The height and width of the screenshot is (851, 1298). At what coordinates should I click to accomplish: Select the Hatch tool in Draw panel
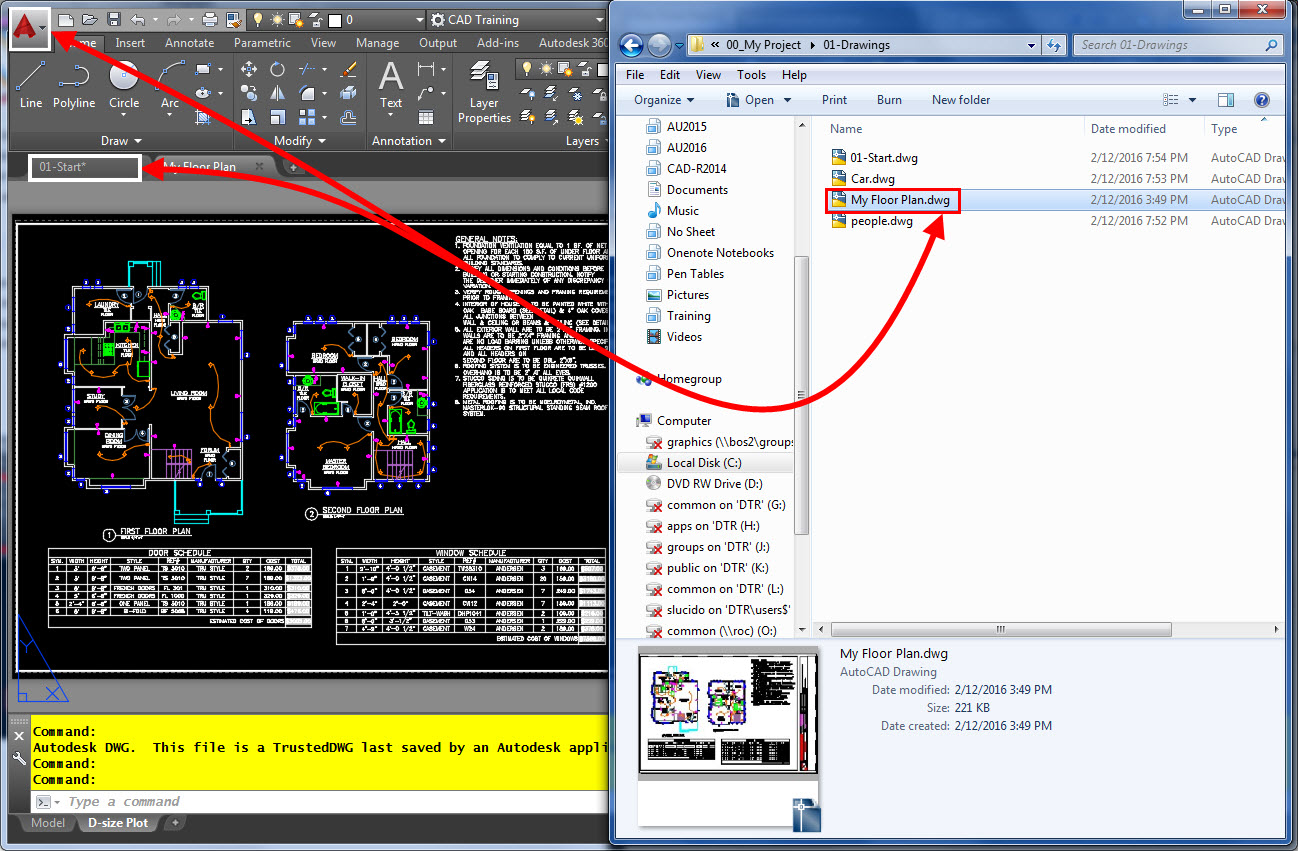[x=204, y=116]
